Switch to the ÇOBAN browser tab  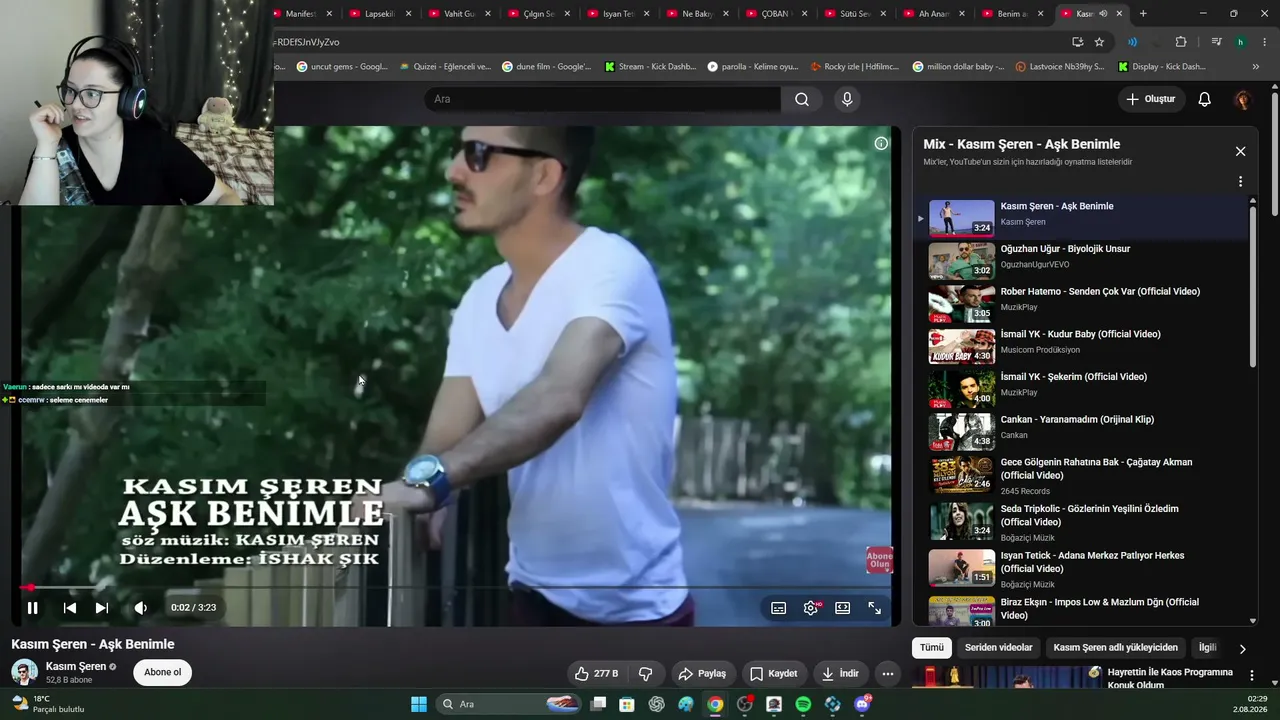[x=776, y=14]
